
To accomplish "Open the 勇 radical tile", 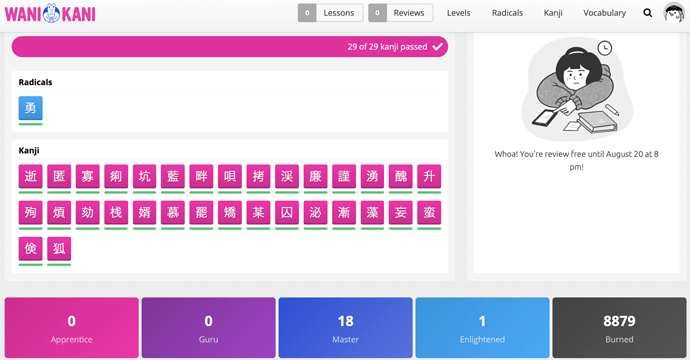I will pyautogui.click(x=30, y=108).
